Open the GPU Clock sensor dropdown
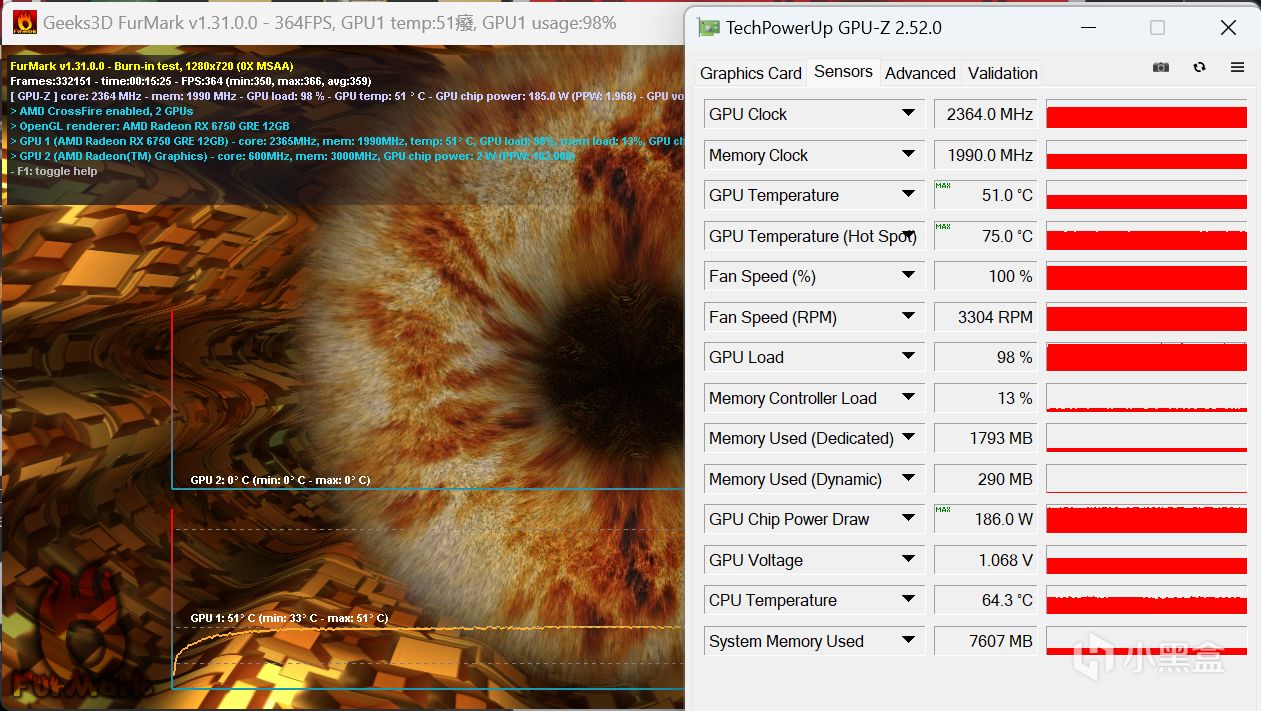The width and height of the screenshot is (1261, 711). point(908,114)
